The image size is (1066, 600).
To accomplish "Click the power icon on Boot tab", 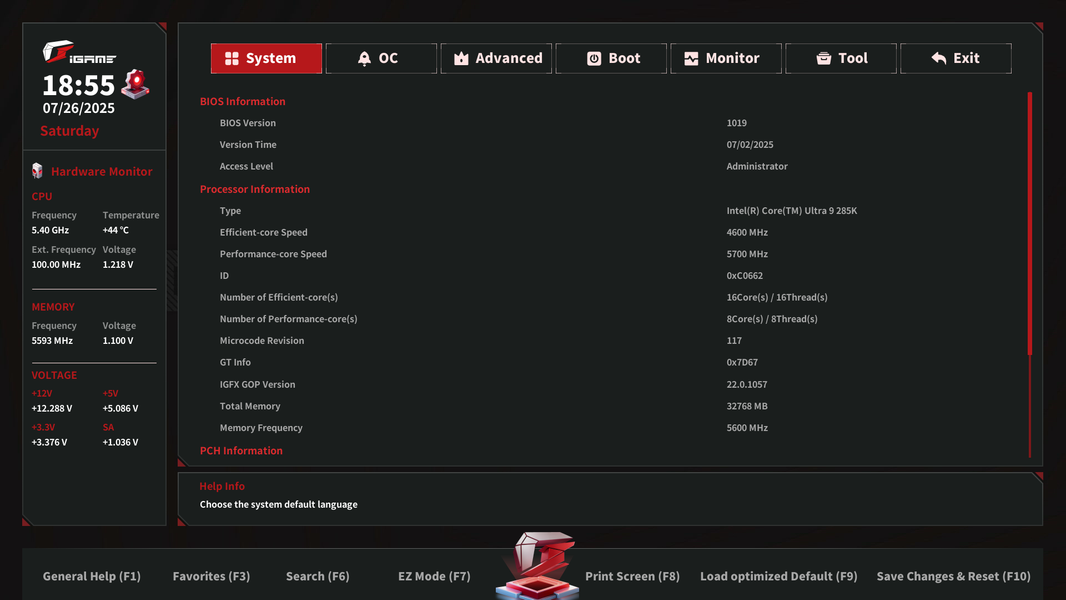I will [594, 59].
